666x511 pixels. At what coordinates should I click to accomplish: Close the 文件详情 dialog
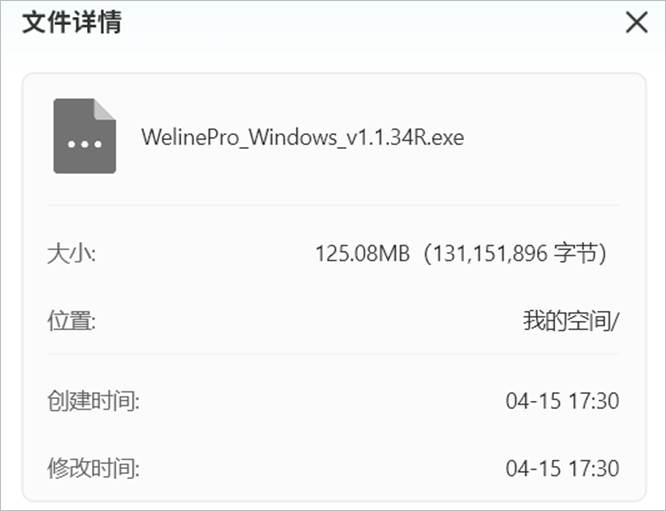637,23
